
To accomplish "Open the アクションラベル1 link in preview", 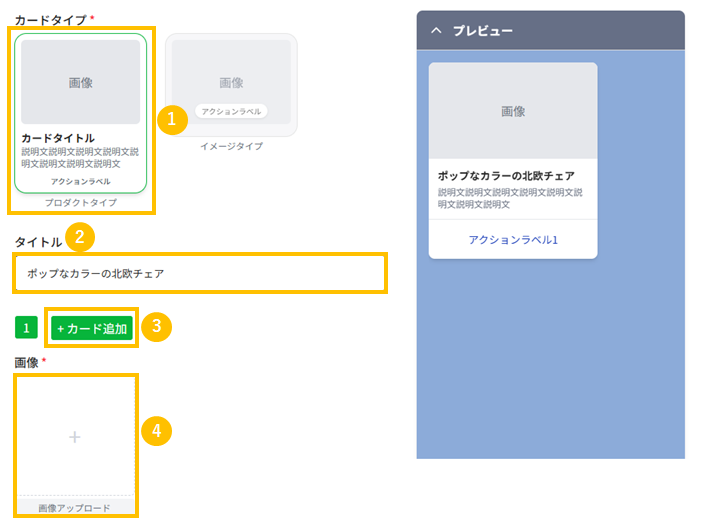I will 513,240.
